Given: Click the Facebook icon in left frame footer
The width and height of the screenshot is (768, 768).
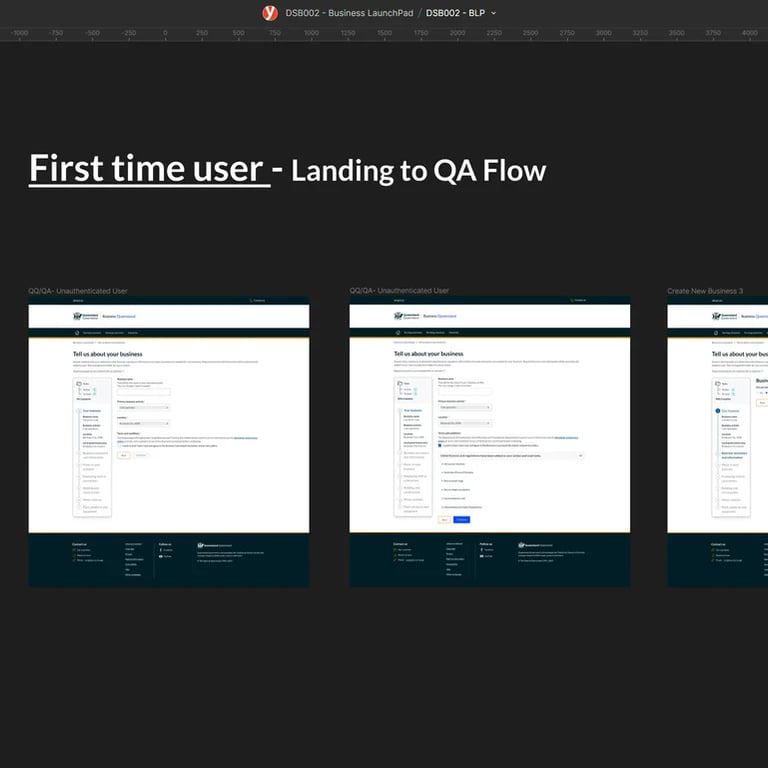Looking at the screenshot, I should pyautogui.click(x=161, y=550).
